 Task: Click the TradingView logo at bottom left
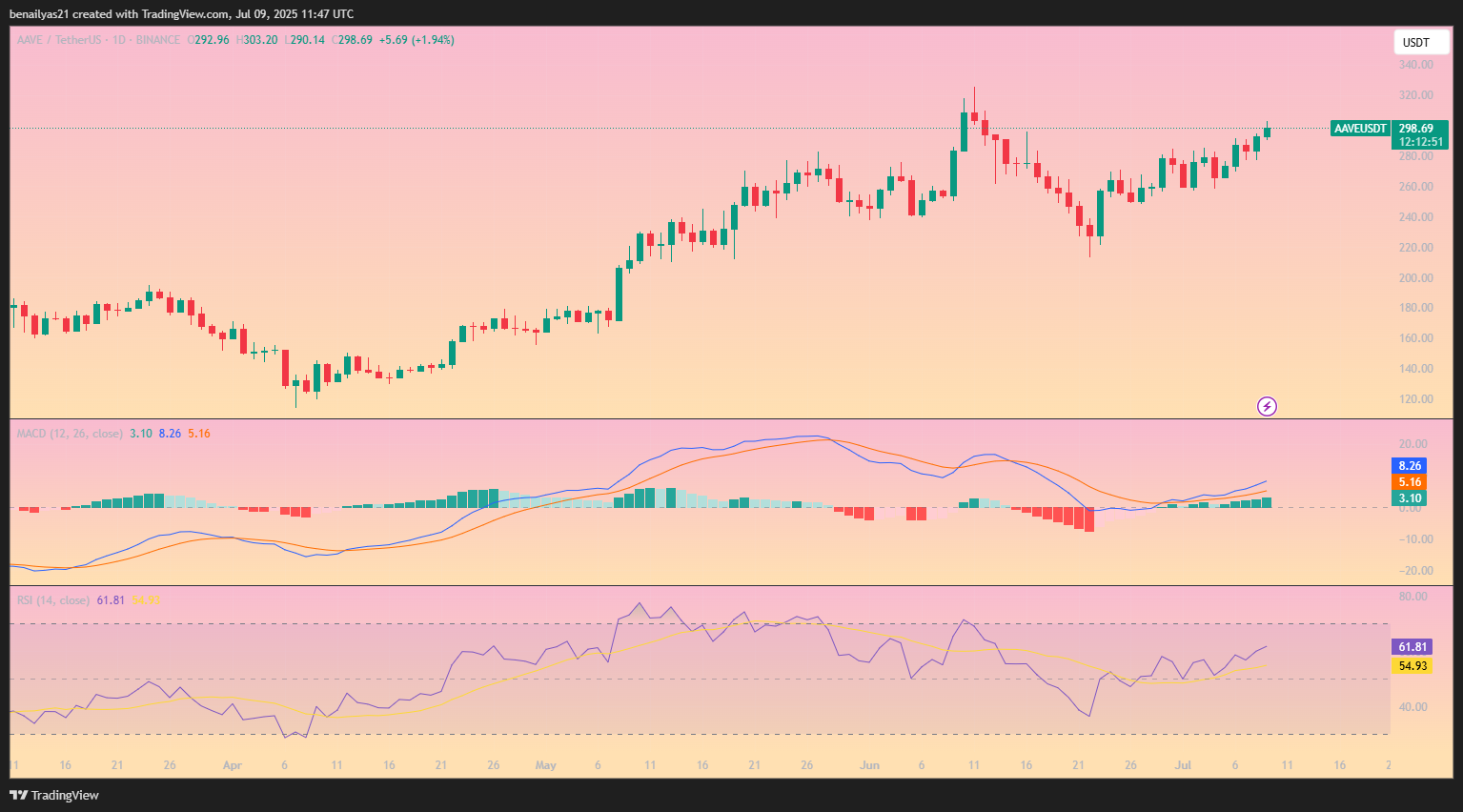click(x=54, y=795)
